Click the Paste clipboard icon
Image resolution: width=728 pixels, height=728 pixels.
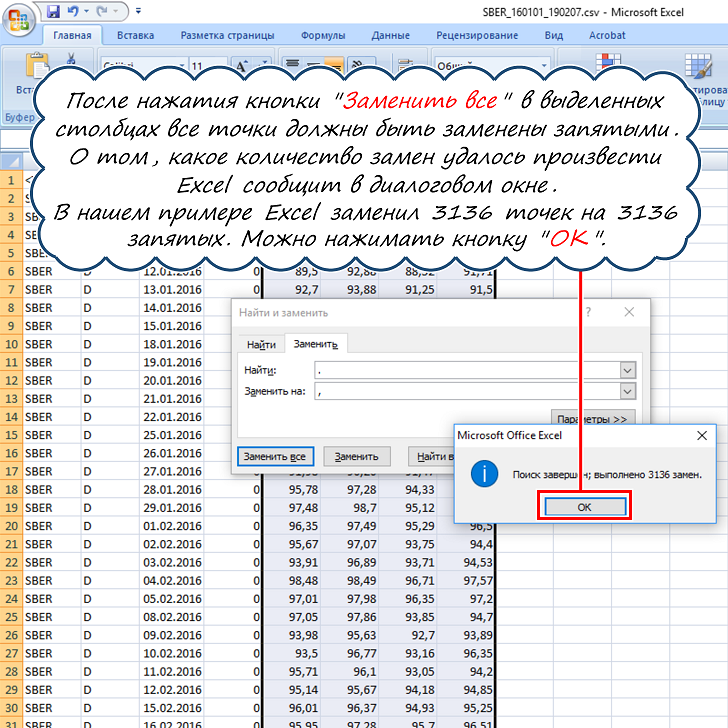point(37,64)
